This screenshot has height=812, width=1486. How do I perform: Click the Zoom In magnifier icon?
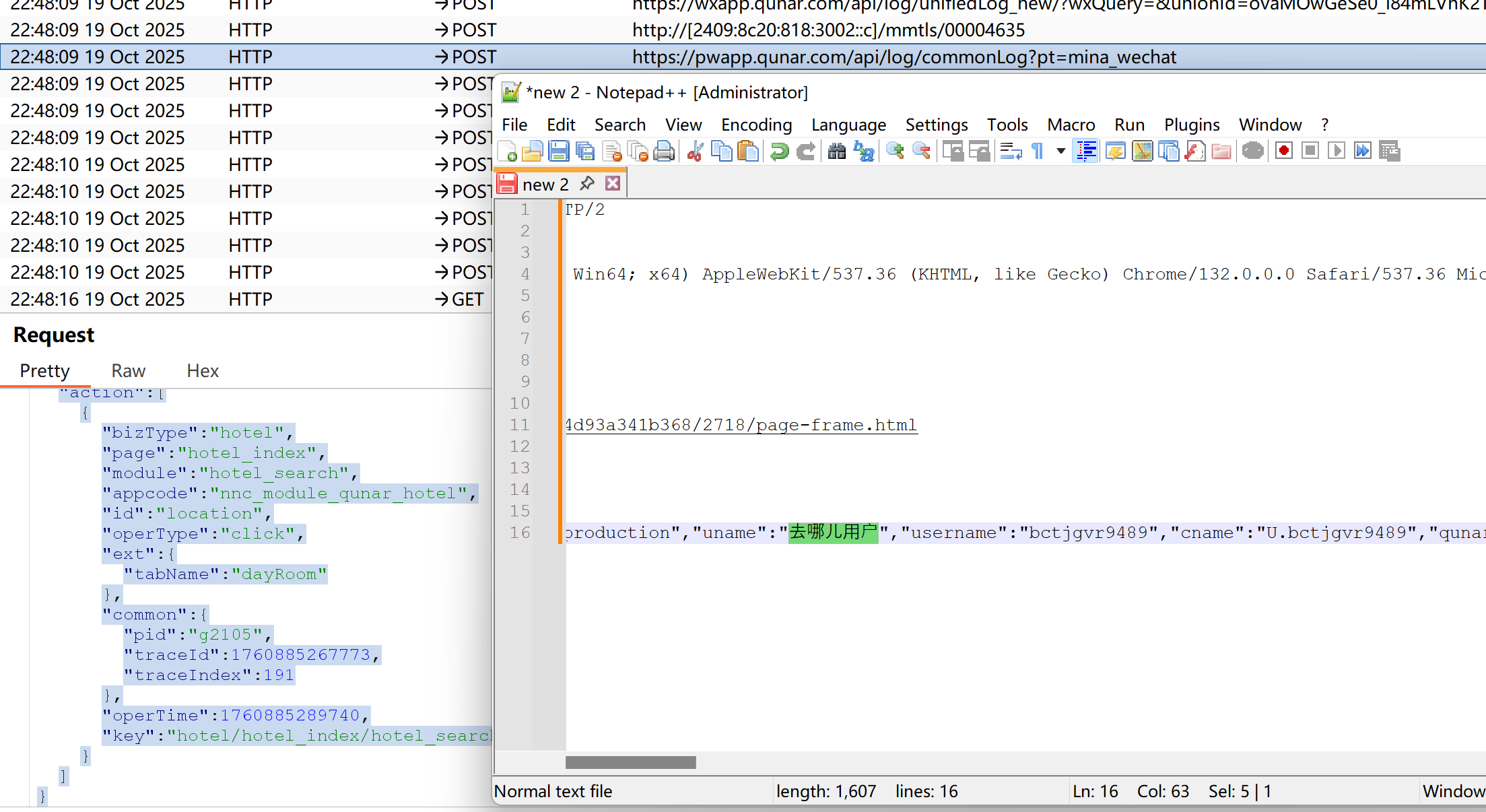click(x=895, y=151)
